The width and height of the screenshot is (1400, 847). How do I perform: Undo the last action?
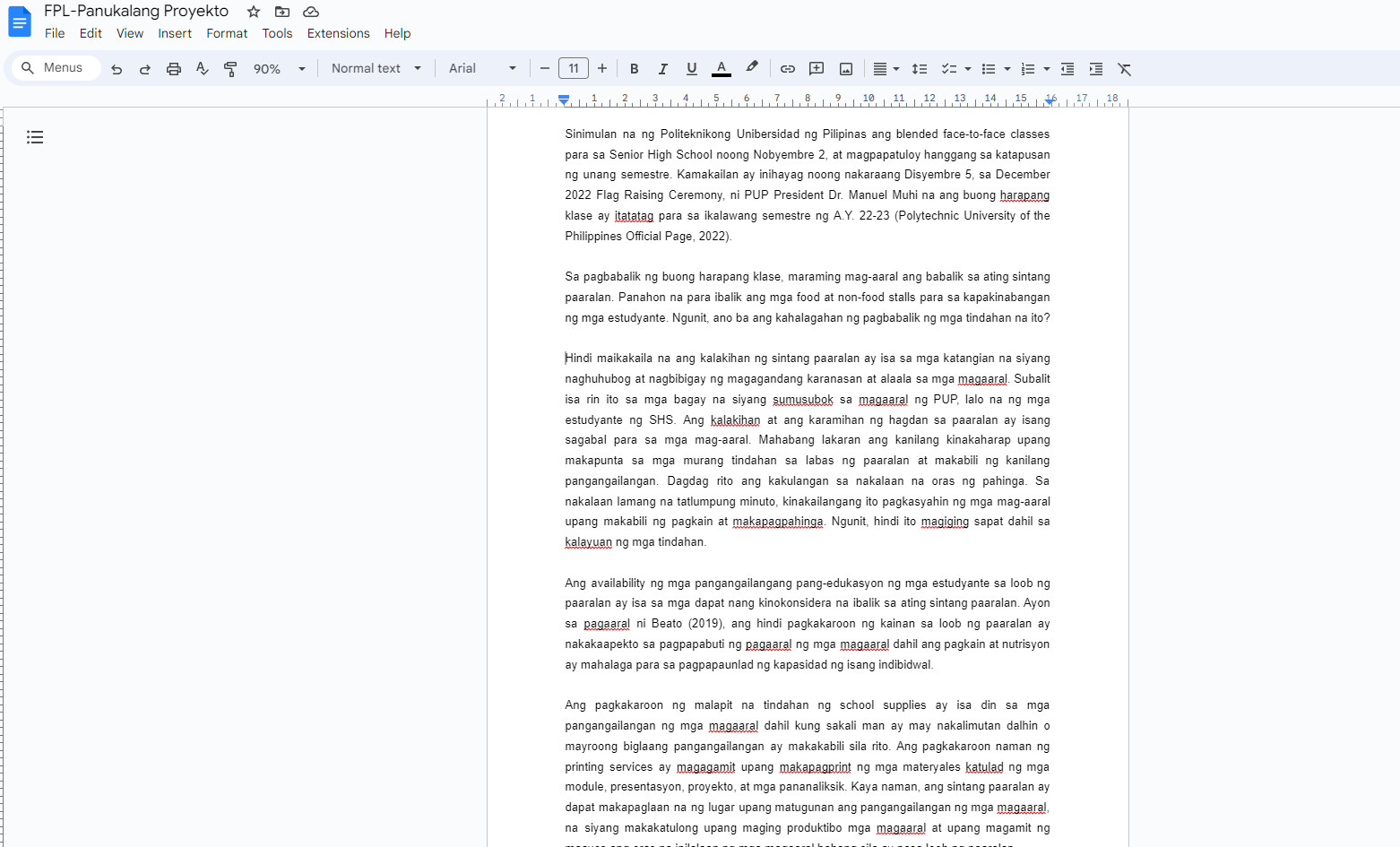117,69
